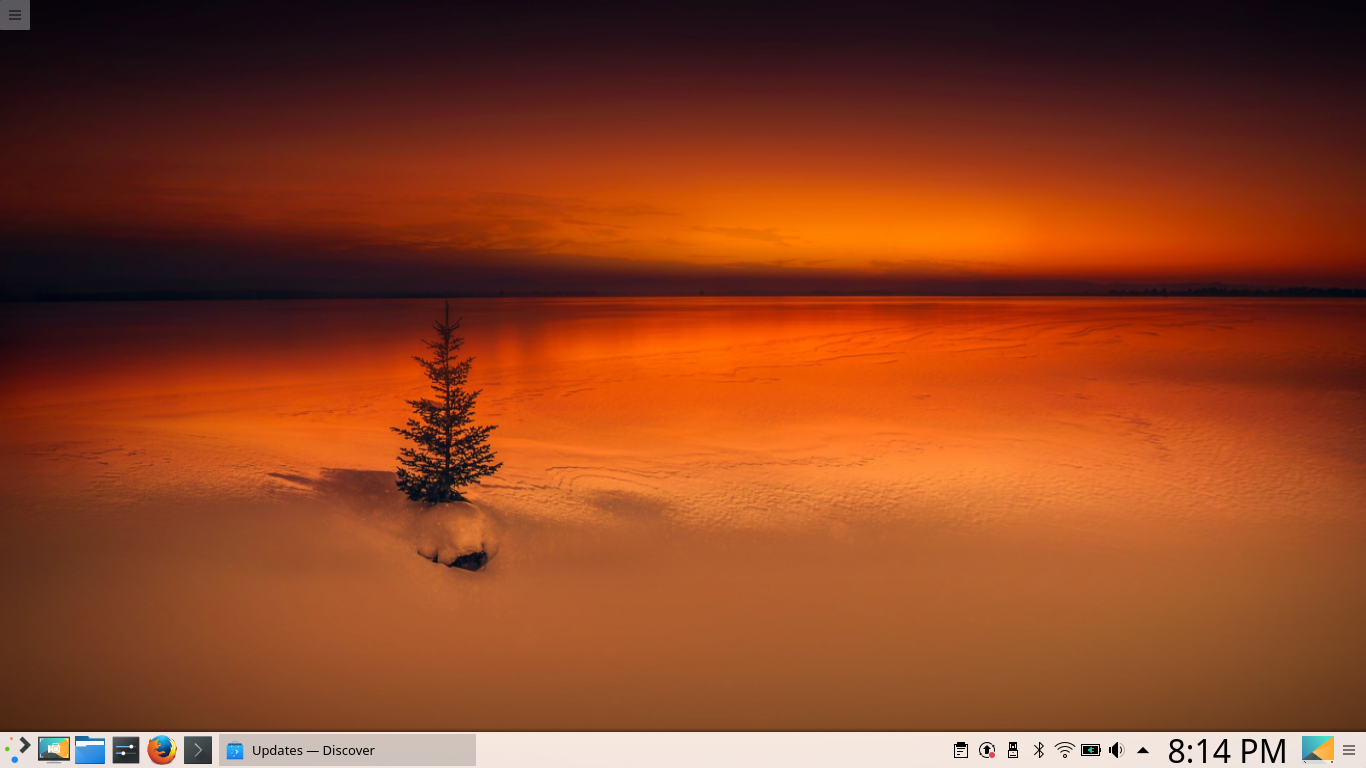Open the audio volume tray icon
This screenshot has height=768, width=1366.
[x=1117, y=750]
